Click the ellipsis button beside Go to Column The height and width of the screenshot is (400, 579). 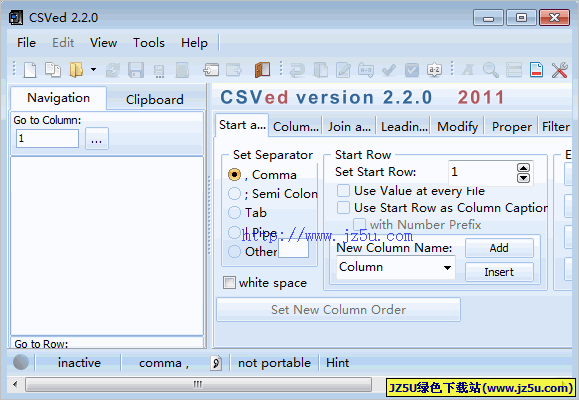click(x=97, y=139)
